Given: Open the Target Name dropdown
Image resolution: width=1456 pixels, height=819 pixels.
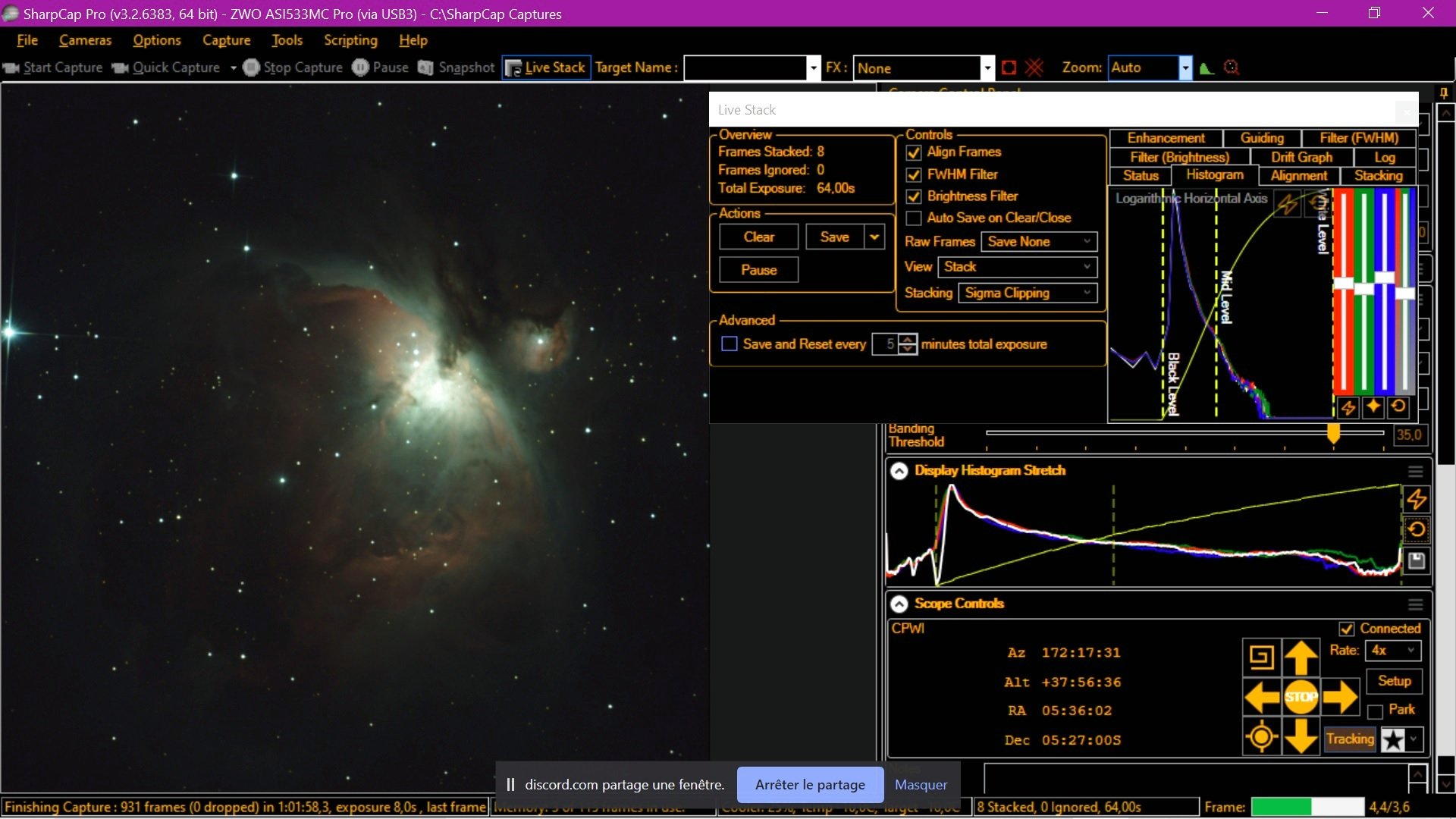Looking at the screenshot, I should pos(813,68).
